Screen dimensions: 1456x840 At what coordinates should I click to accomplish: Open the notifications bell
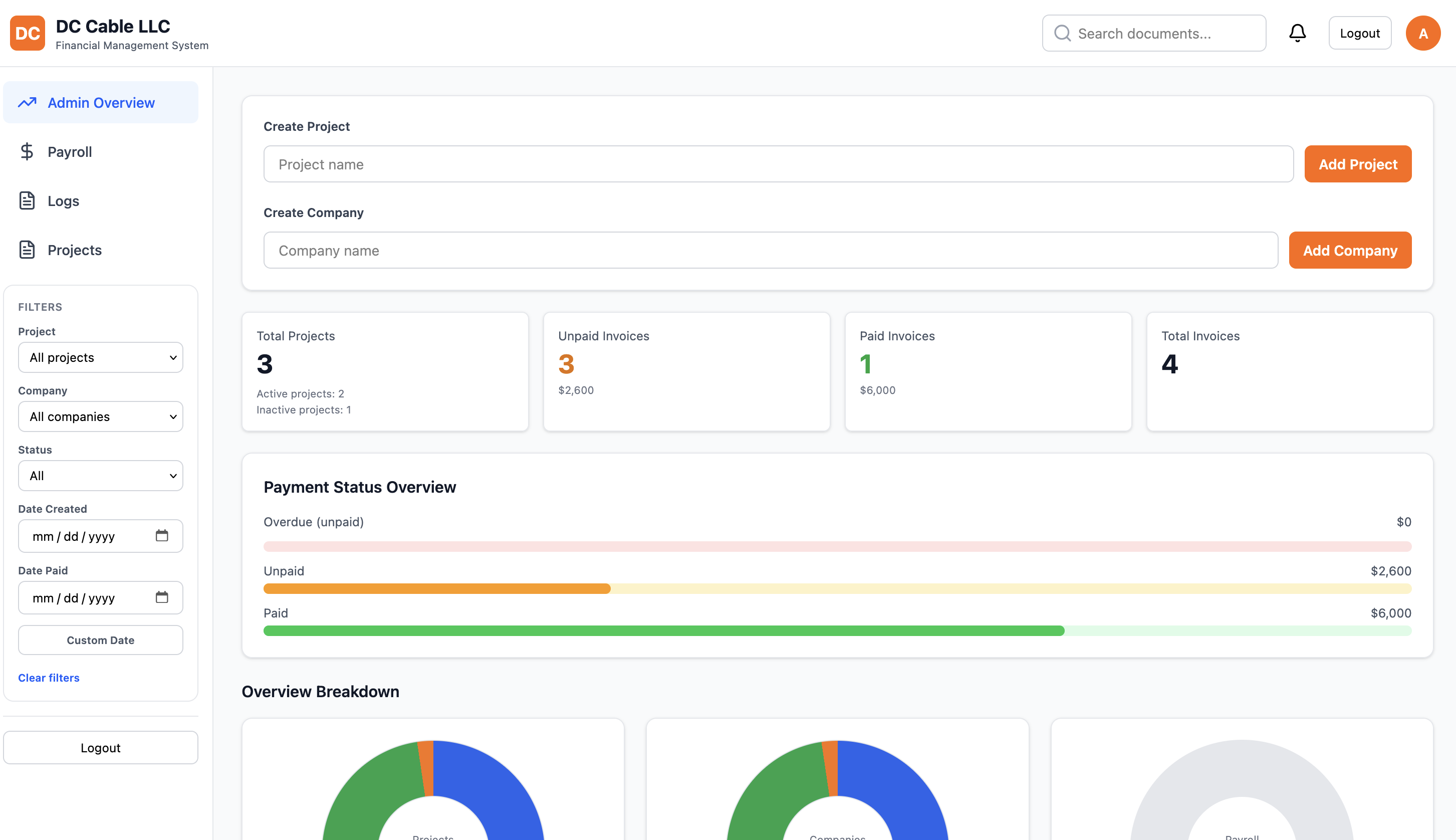coord(1298,33)
